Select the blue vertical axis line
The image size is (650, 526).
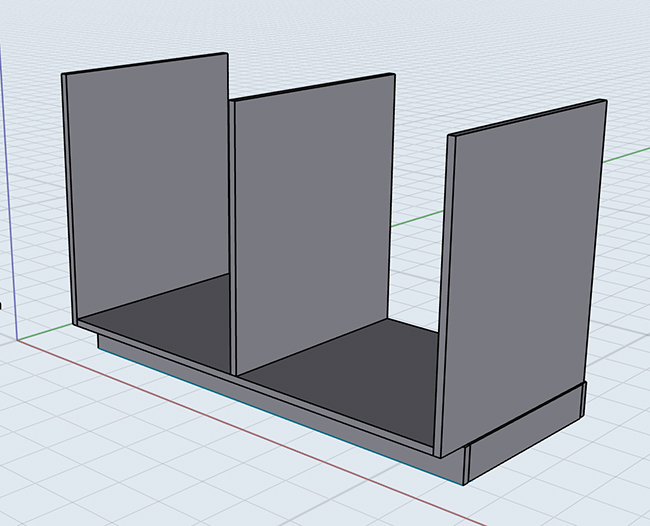point(8,191)
